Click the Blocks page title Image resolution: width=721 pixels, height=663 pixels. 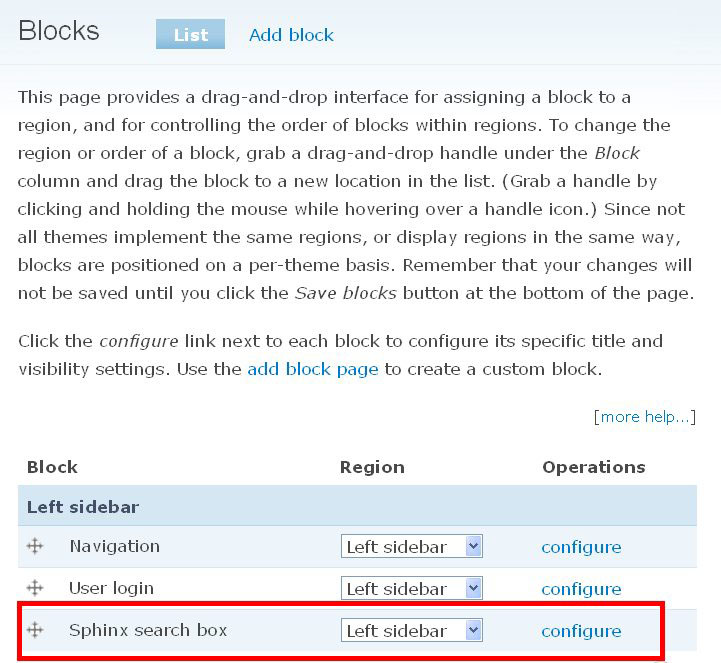pos(59,30)
